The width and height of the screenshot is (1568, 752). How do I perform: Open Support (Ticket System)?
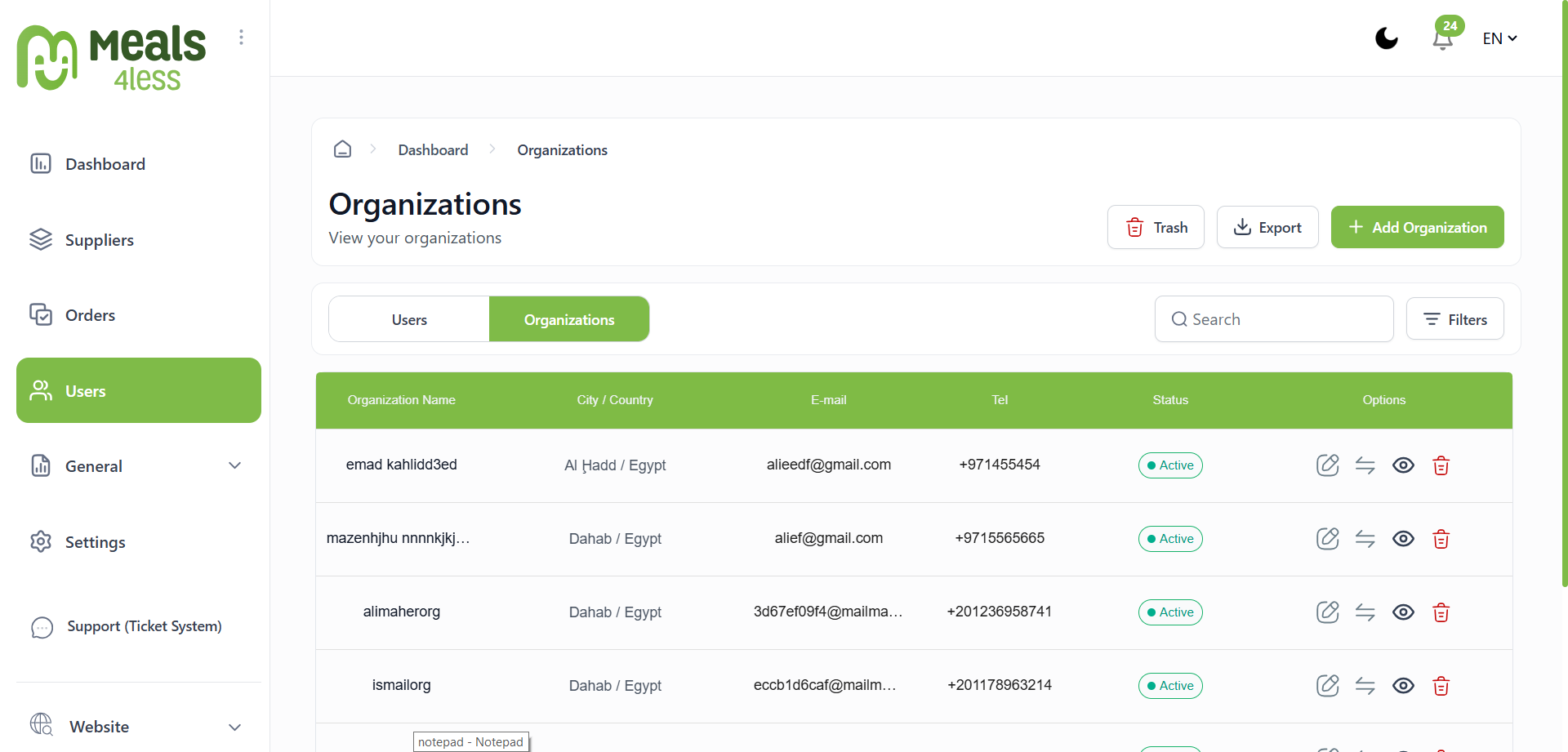click(139, 626)
